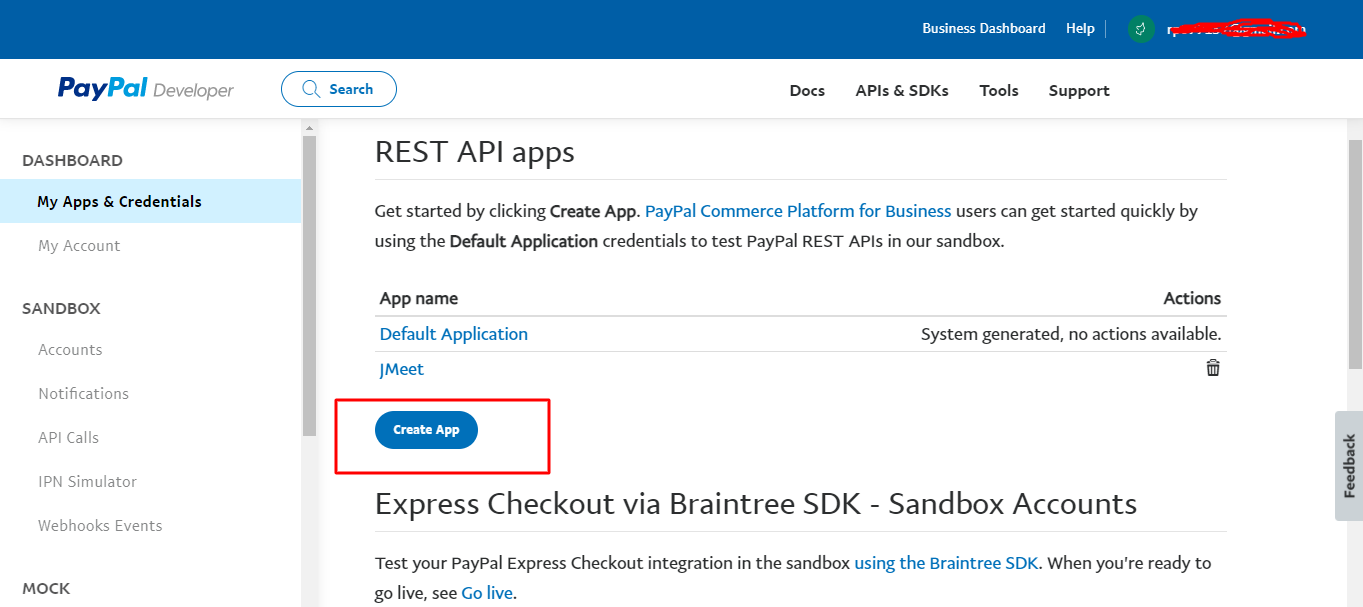Select API Calls under SANDBOX
Viewport: 1363px width, 607px height.
pos(68,437)
